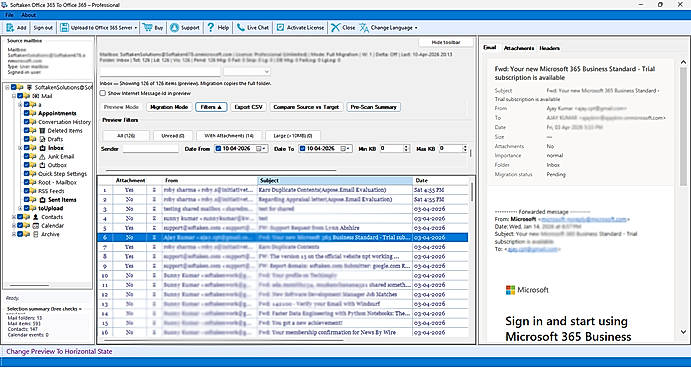The image size is (691, 368).
Task: Switch to the Attachments tab
Action: pos(519,48)
